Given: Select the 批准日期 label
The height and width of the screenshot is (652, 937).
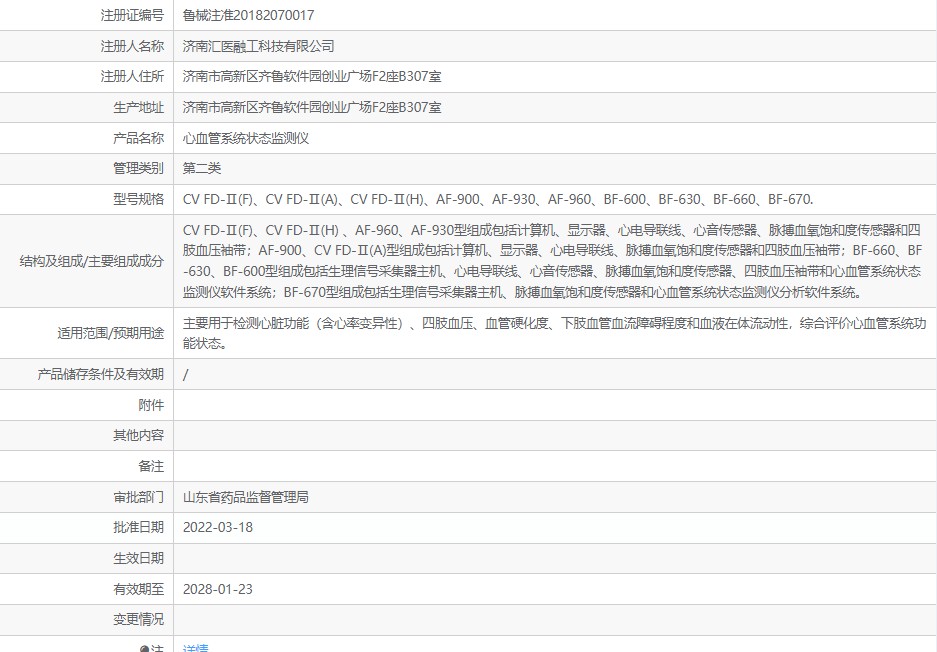Looking at the screenshot, I should (139, 528).
